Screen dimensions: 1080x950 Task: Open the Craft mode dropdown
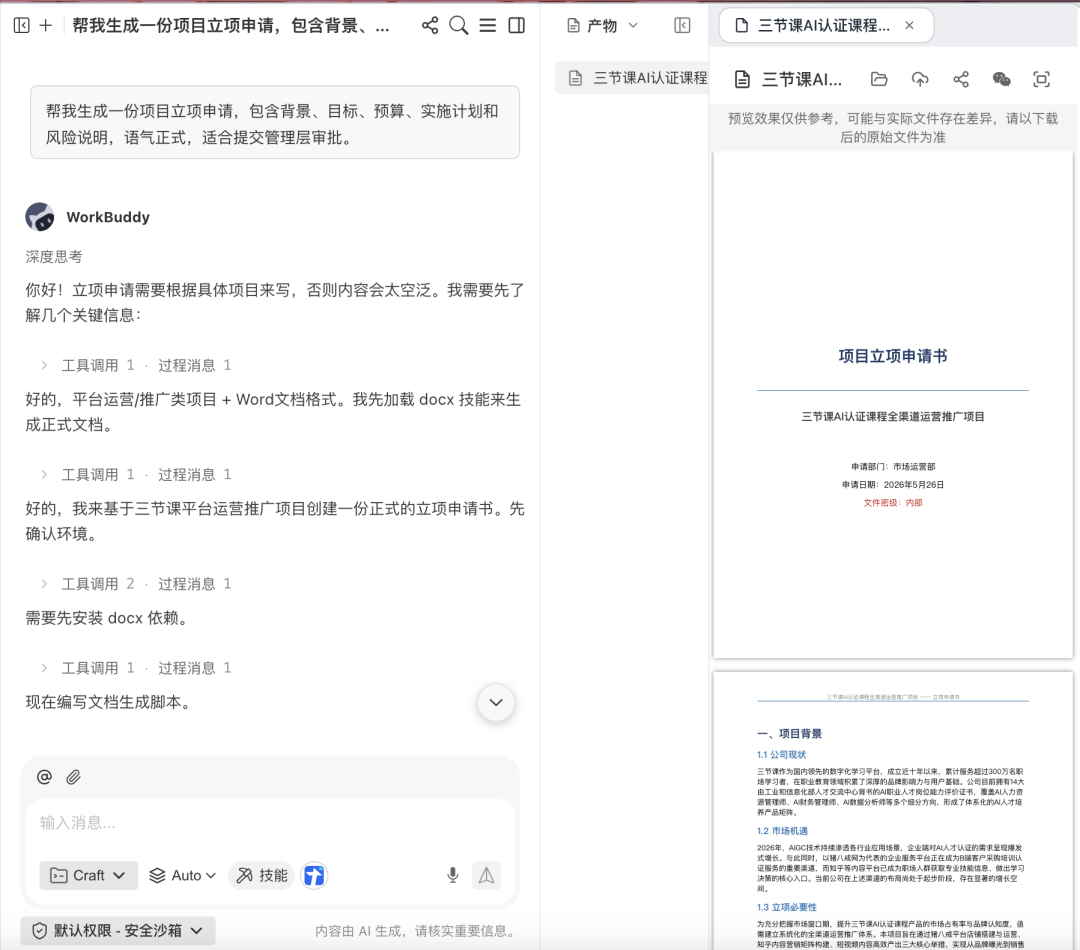pos(88,875)
